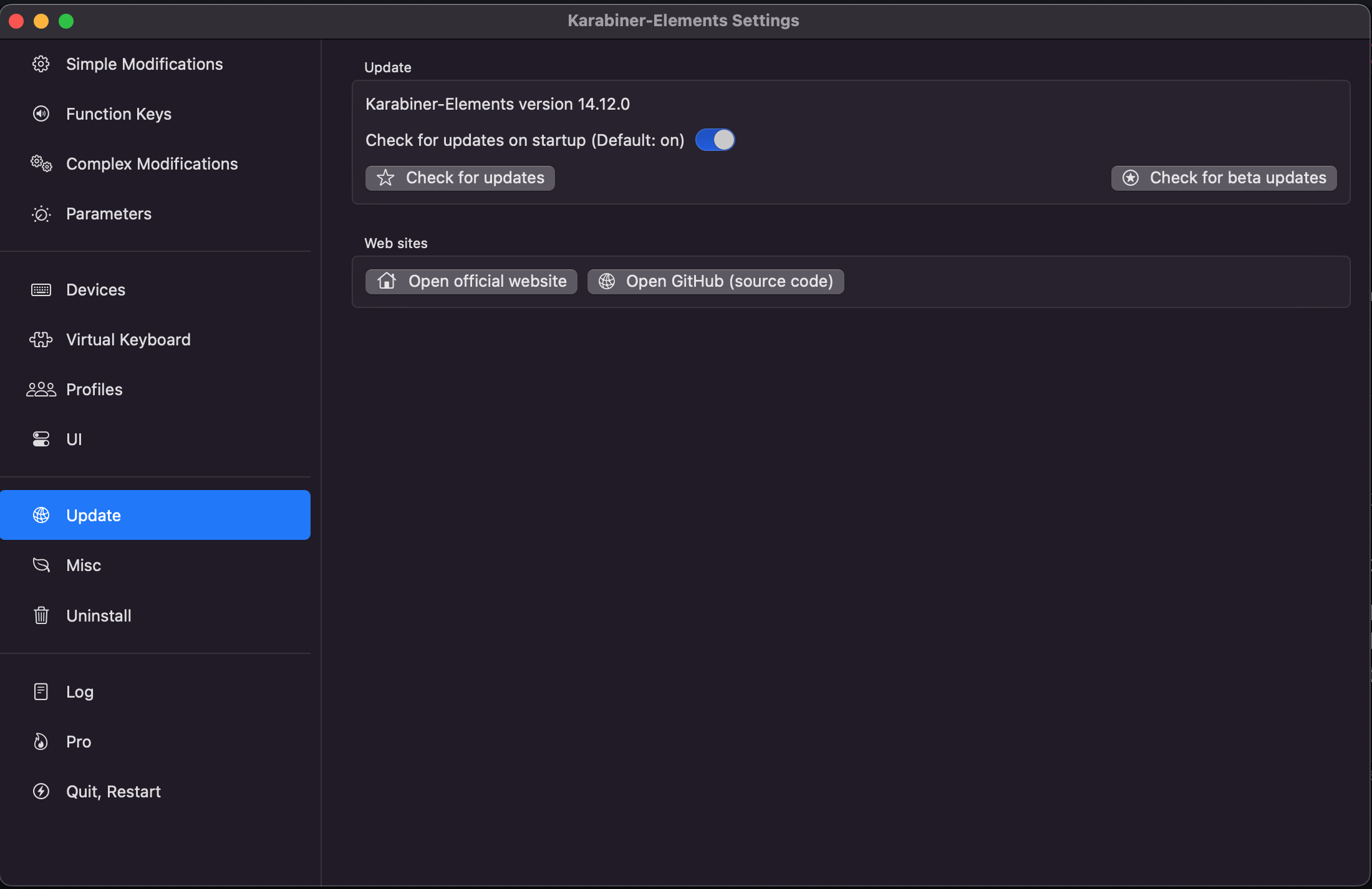Click the Virtual Keyboard puzzle icon
Image resolution: width=1372 pixels, height=889 pixels.
click(41, 340)
